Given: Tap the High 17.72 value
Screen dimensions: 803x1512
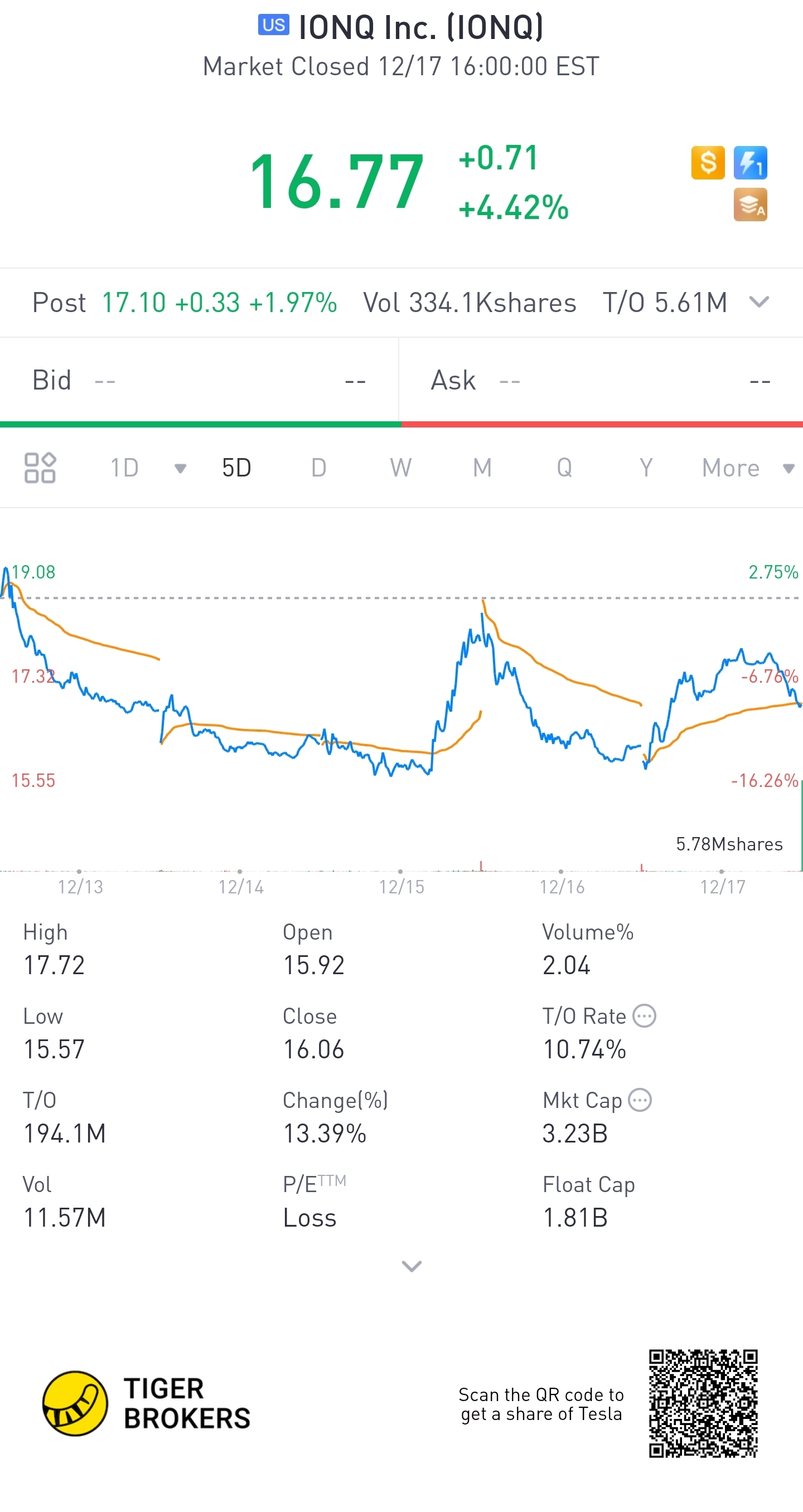Looking at the screenshot, I should [x=54, y=965].
